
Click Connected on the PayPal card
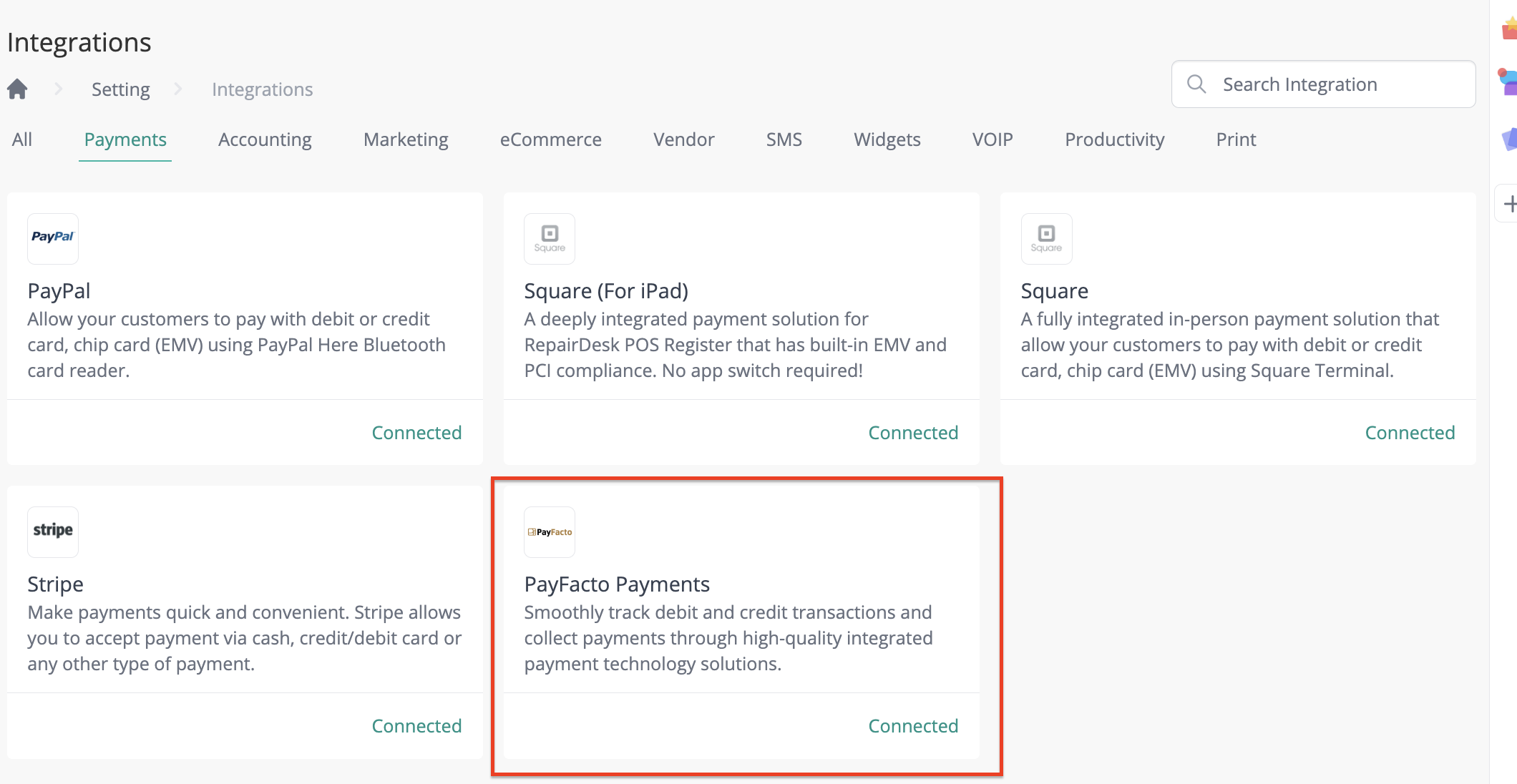pyautogui.click(x=416, y=433)
